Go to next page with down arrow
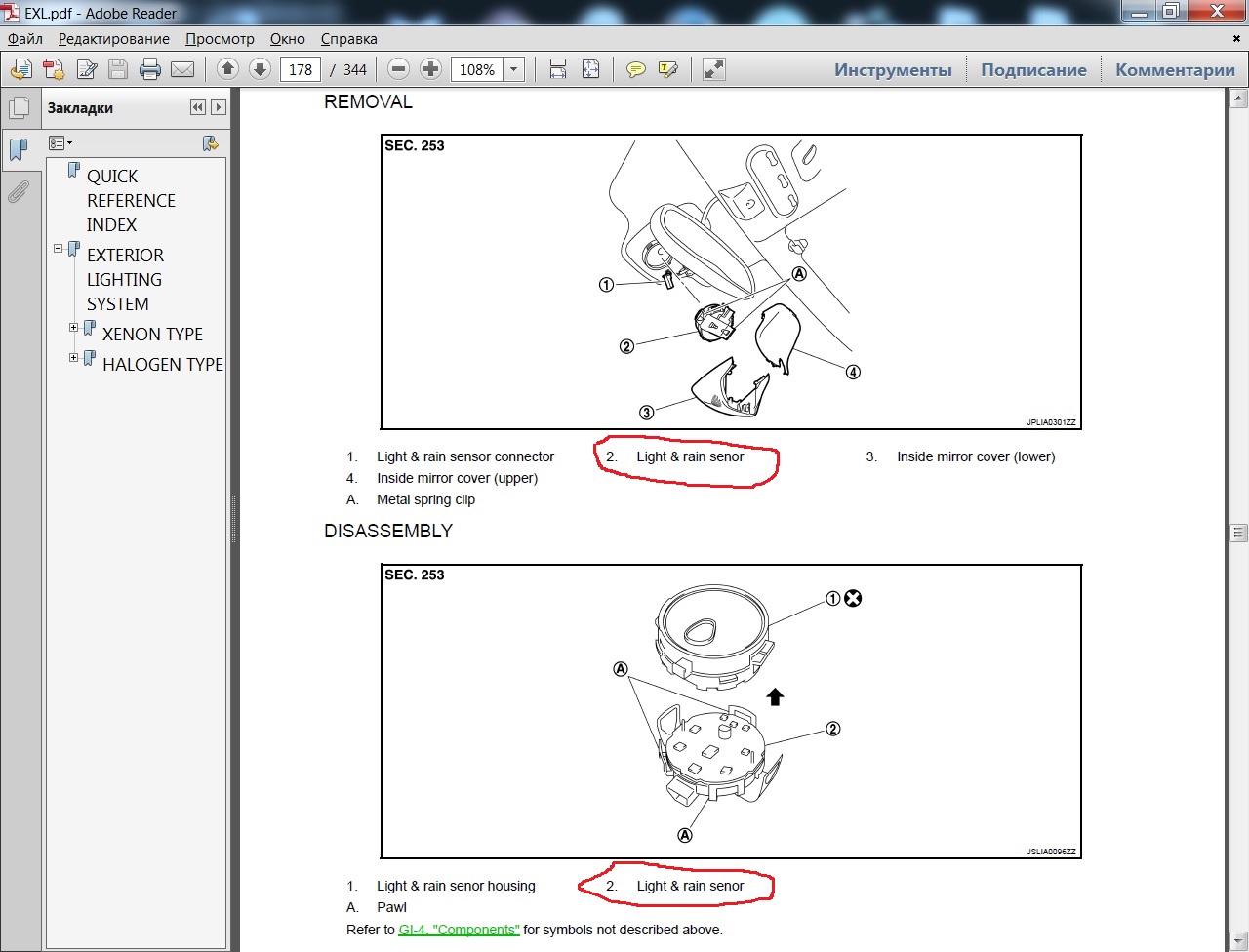Screen dimensions: 1249x952 tap(260, 69)
